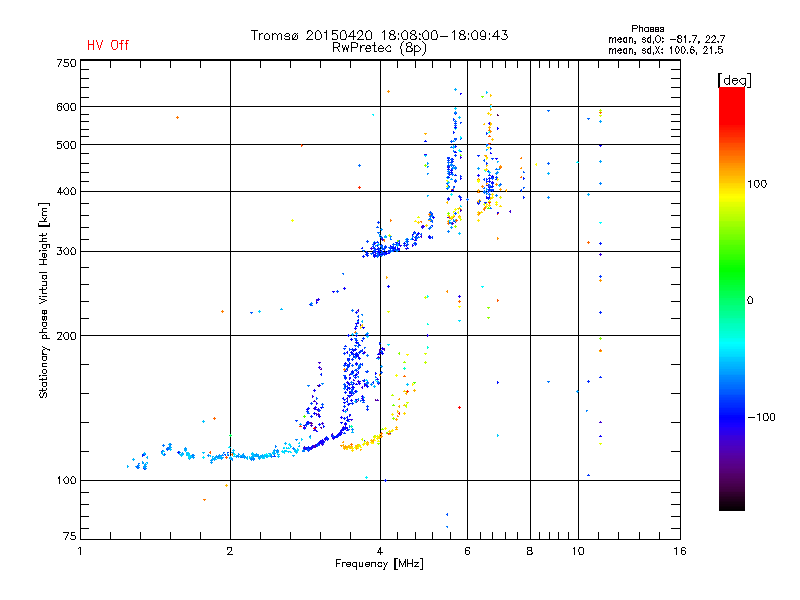Click the y-axis tick label '400'
Screen dimensions: 800x600
tap(66, 191)
